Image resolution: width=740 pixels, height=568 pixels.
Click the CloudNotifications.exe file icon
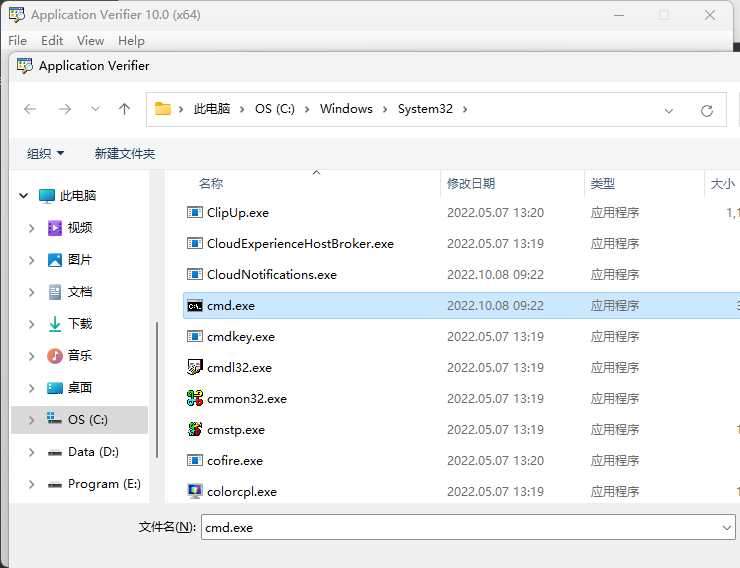coord(194,275)
